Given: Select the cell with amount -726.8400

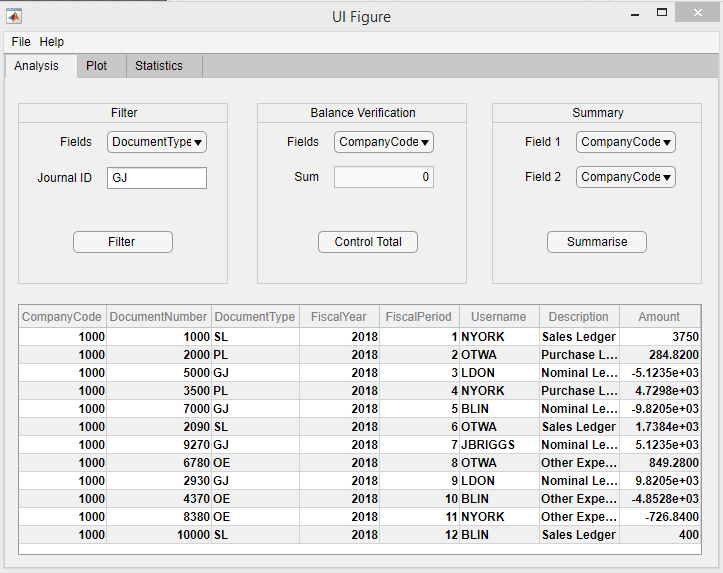Looking at the screenshot, I should 660,517.
